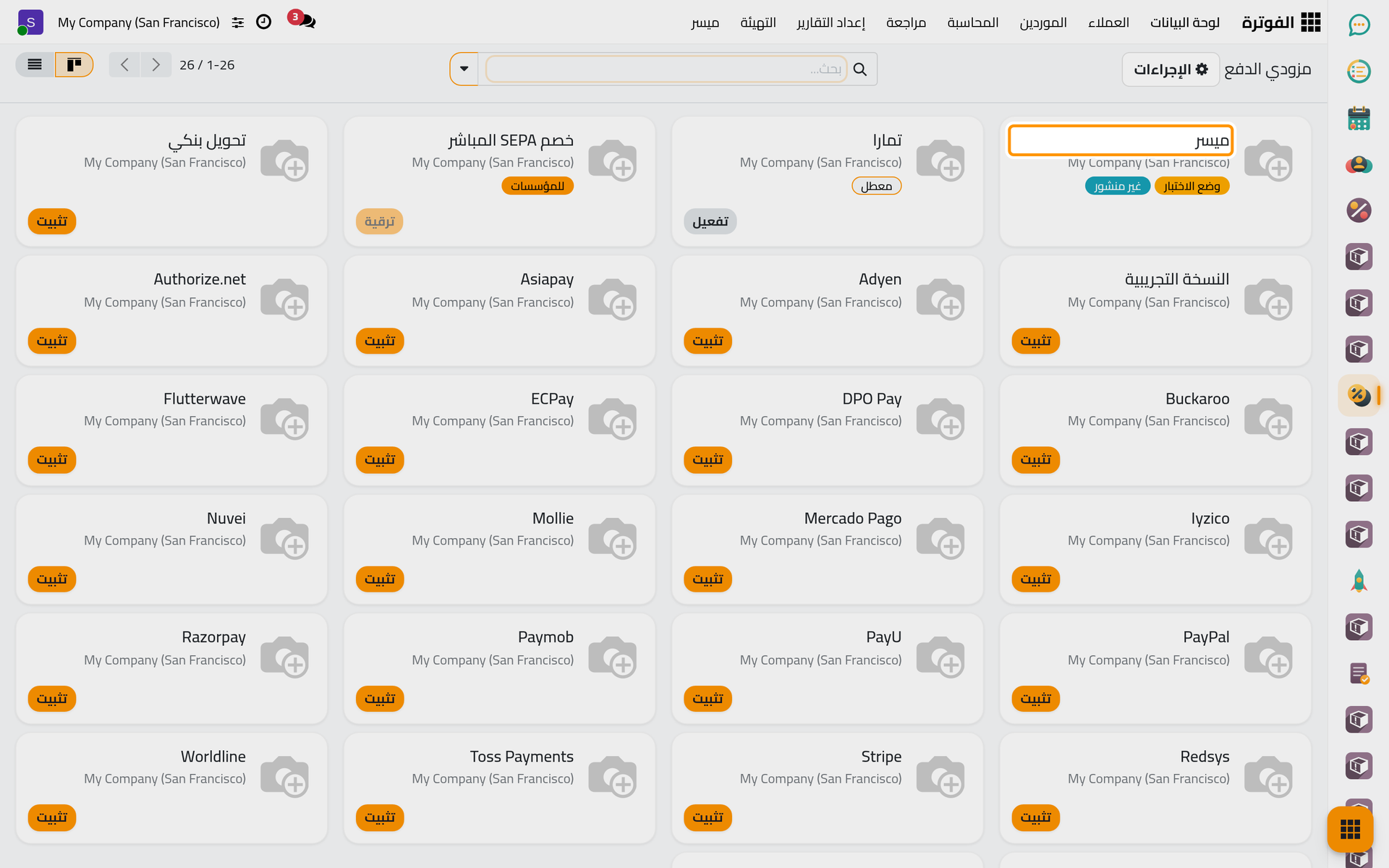Click in the search input field
The width and height of the screenshot is (1389, 868).
(666, 69)
